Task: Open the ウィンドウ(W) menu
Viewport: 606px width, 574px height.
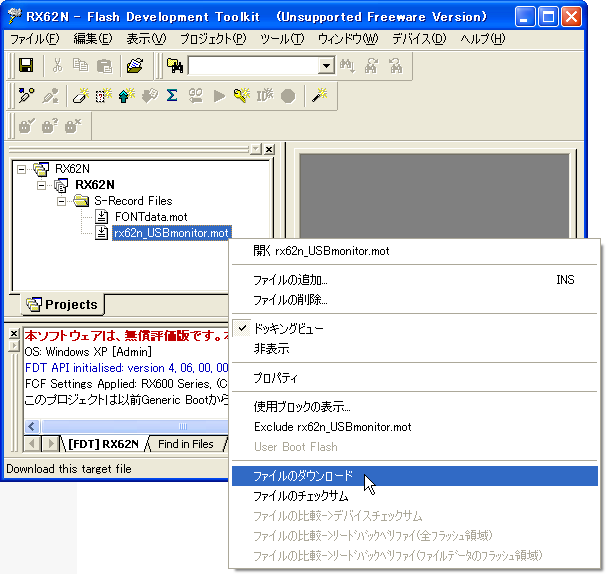Action: click(348, 39)
